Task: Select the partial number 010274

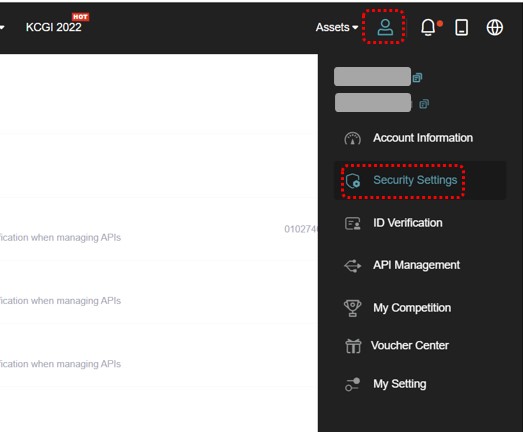Action: tap(301, 229)
